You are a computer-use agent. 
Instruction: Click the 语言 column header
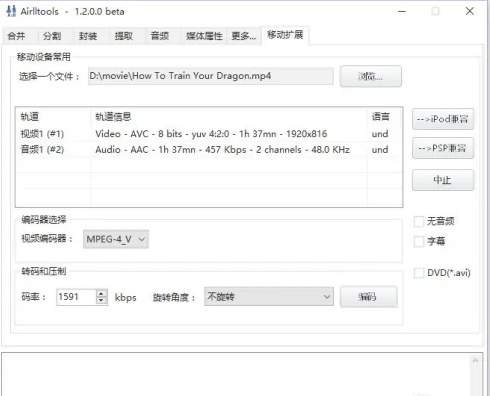coord(384,117)
